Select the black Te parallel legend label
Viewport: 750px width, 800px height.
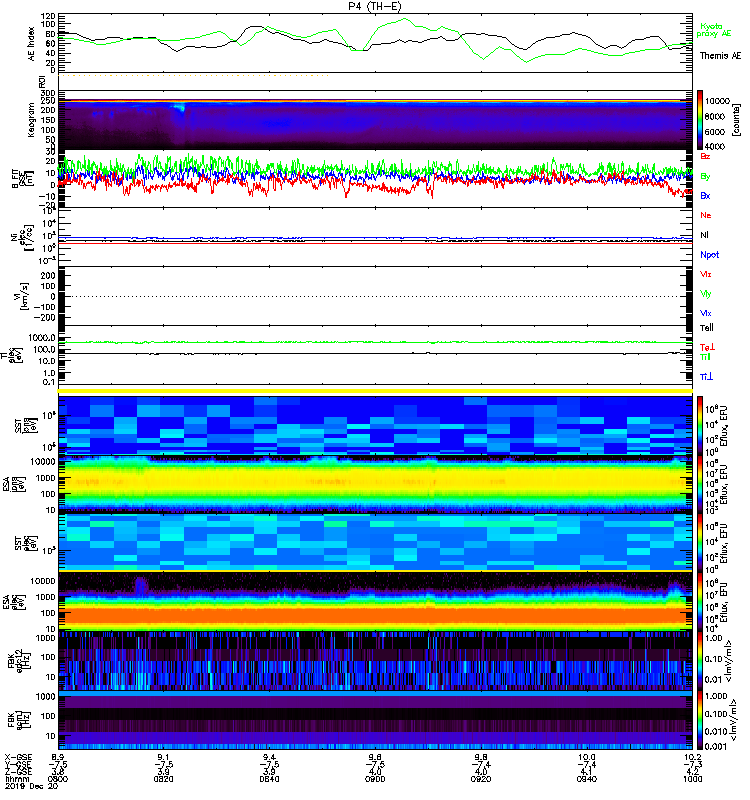[x=707, y=328]
